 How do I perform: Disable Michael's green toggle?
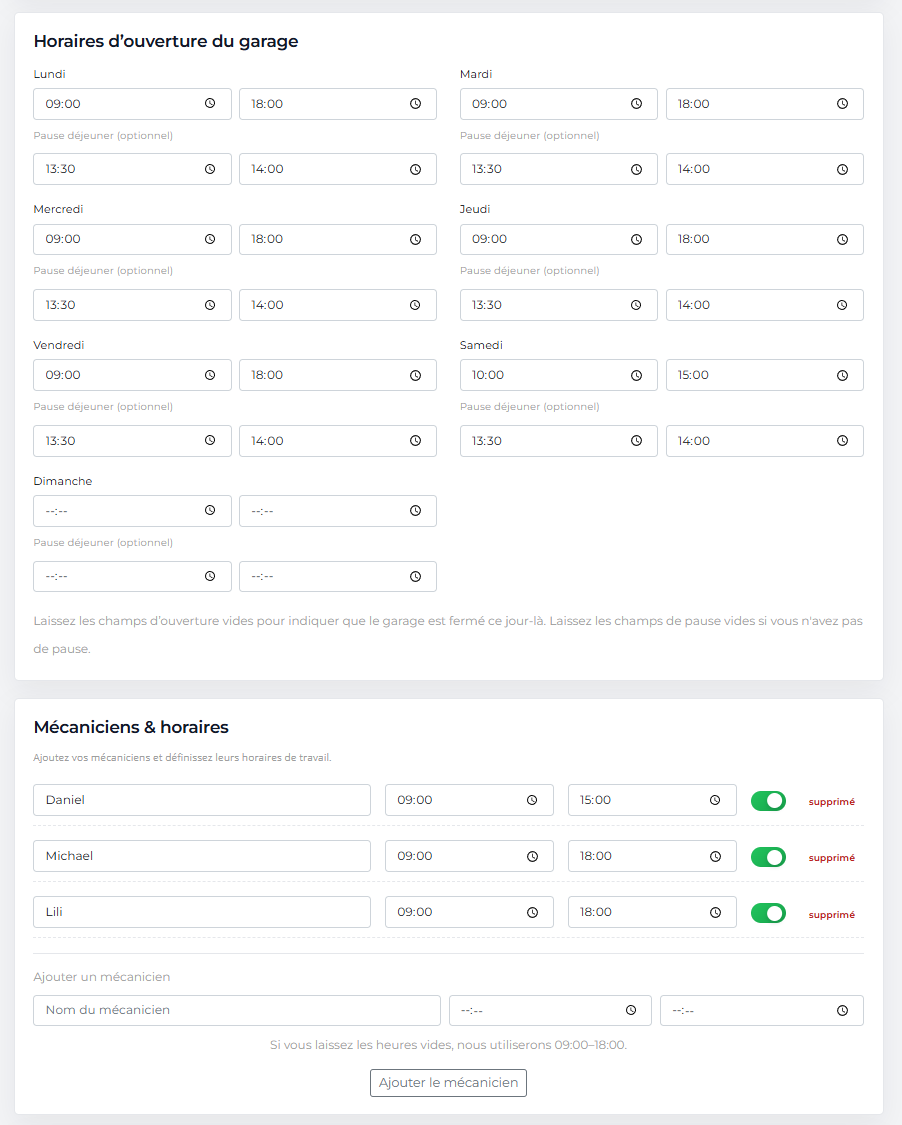(768, 856)
